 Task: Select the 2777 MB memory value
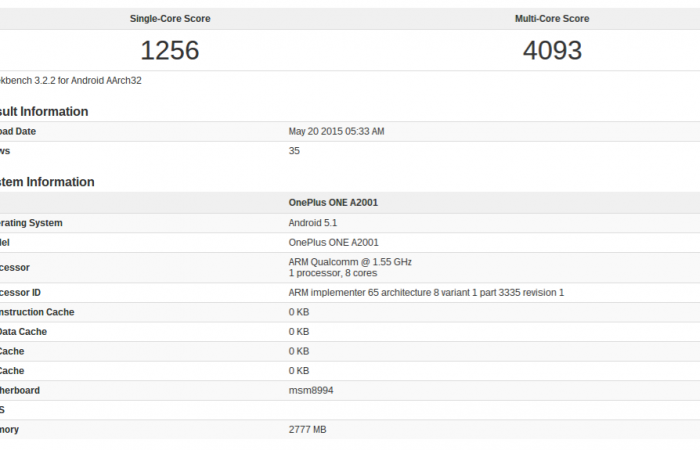(307, 429)
